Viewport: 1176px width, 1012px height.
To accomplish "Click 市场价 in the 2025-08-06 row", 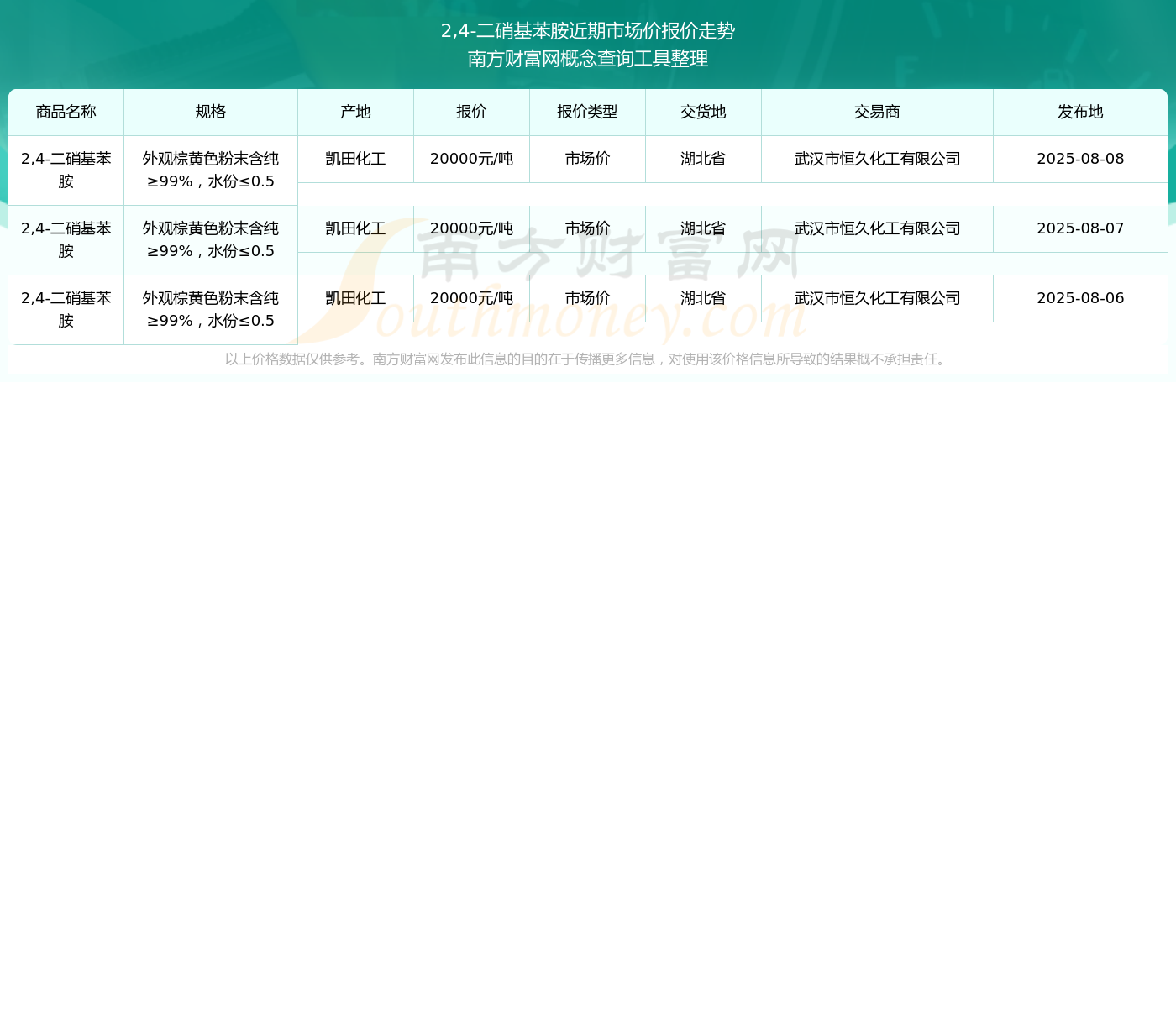I will (587, 298).
